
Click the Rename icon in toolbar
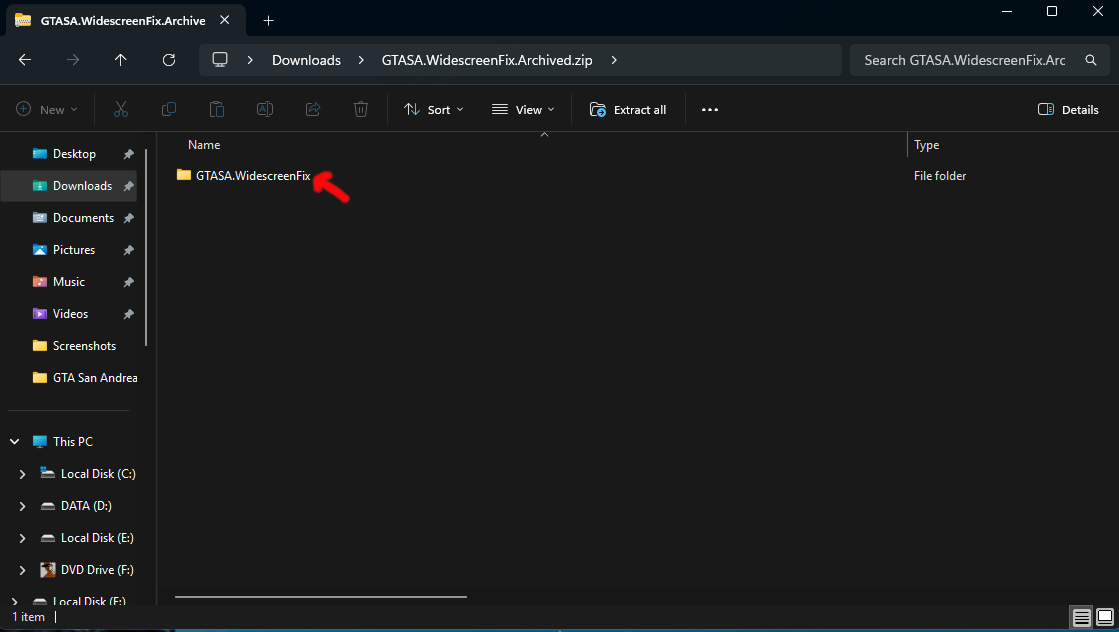pos(265,109)
